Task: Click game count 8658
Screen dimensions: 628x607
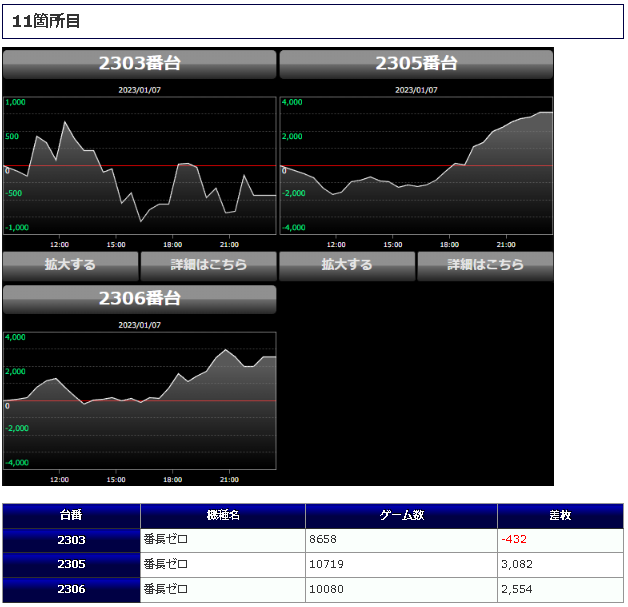Action: (x=322, y=540)
